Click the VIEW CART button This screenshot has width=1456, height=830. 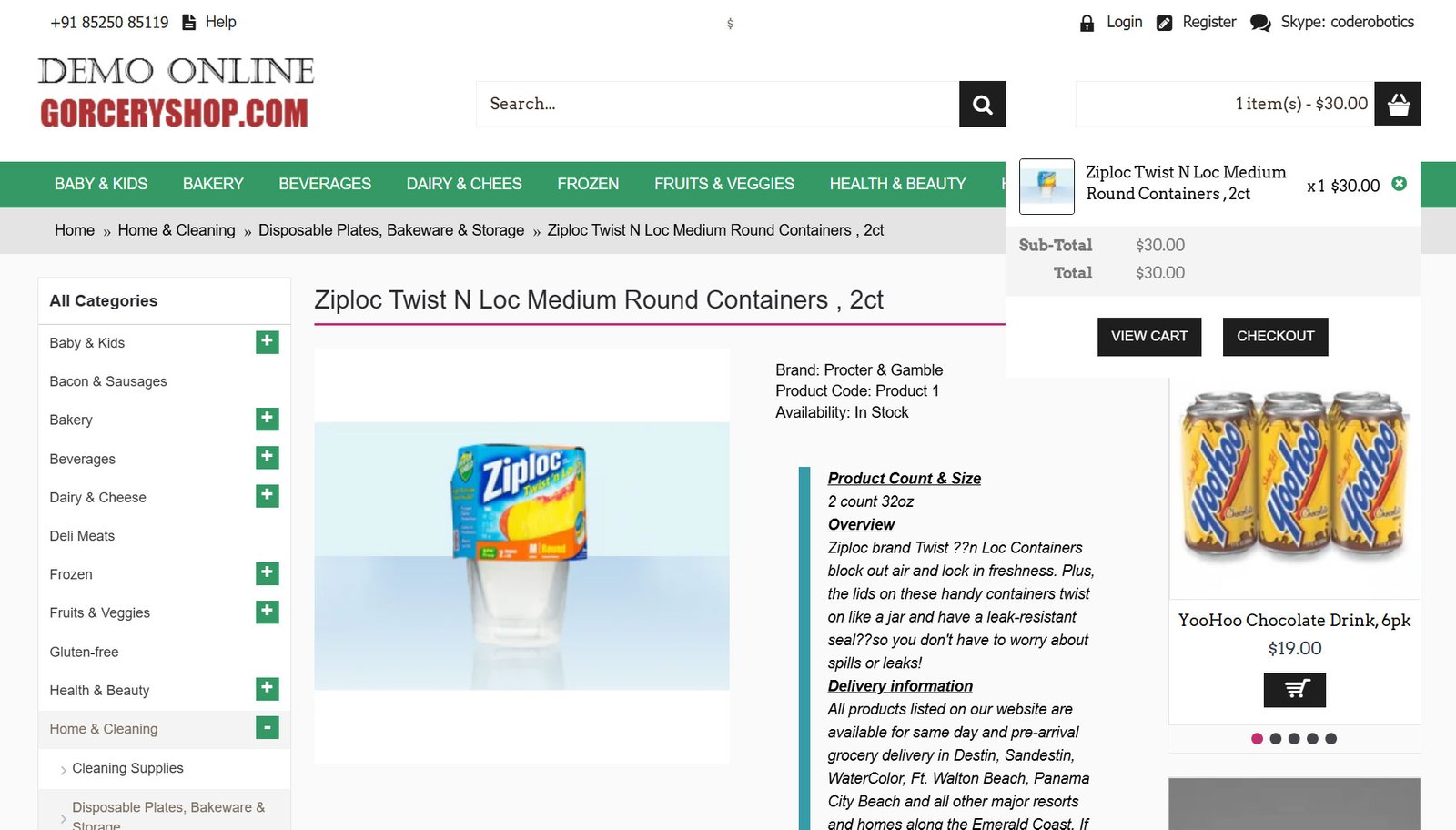pyautogui.click(x=1149, y=337)
